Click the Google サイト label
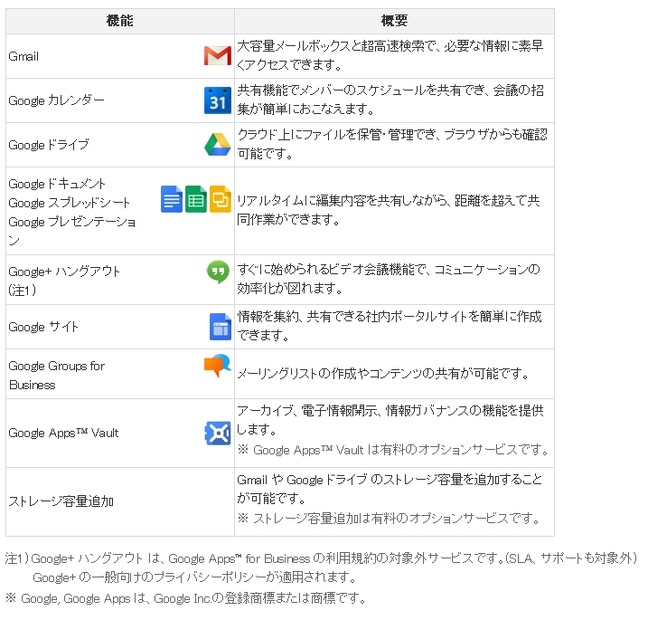This screenshot has width=648, height=620. (x=43, y=327)
